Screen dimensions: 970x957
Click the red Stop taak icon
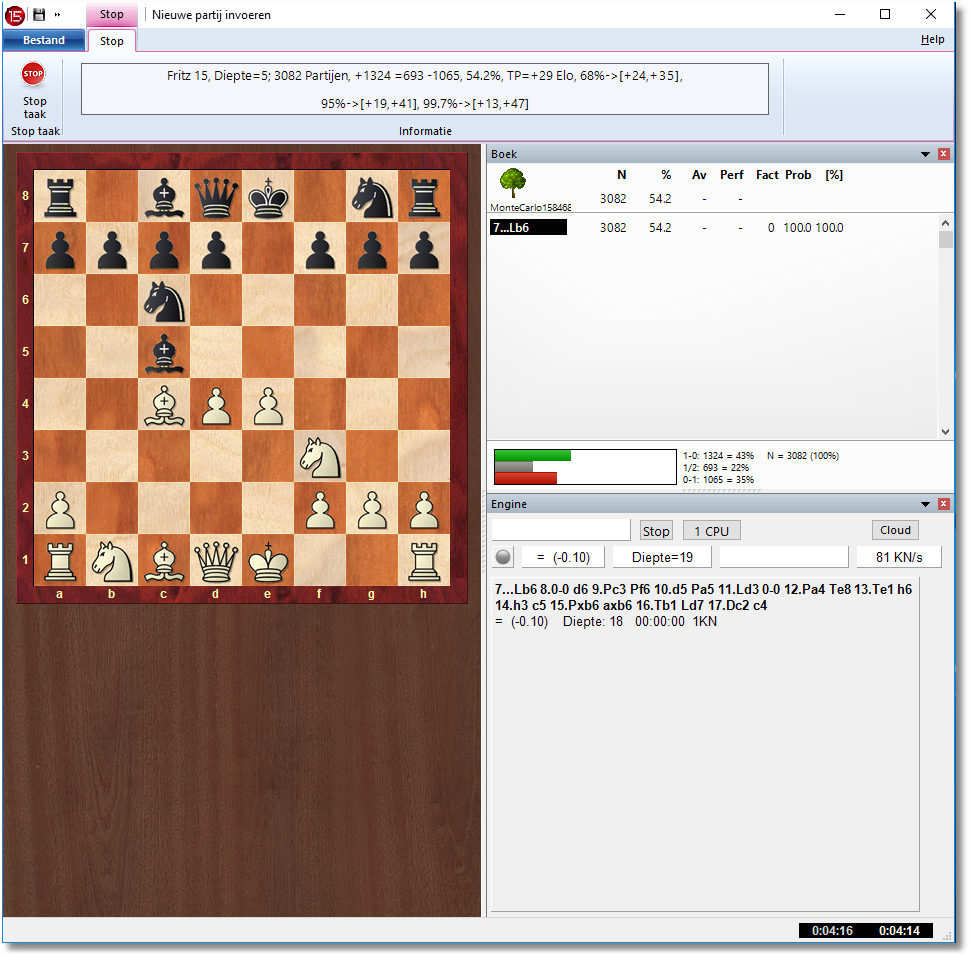click(34, 75)
